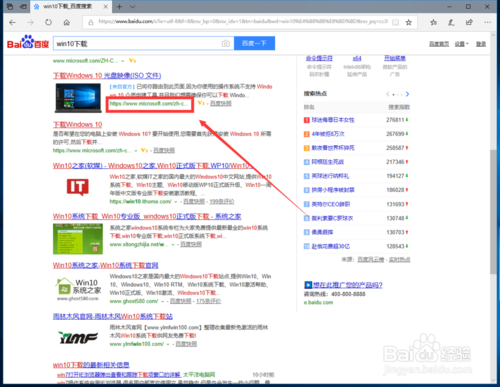
Task: Click the lock icon in address bar
Action: [x=90, y=22]
